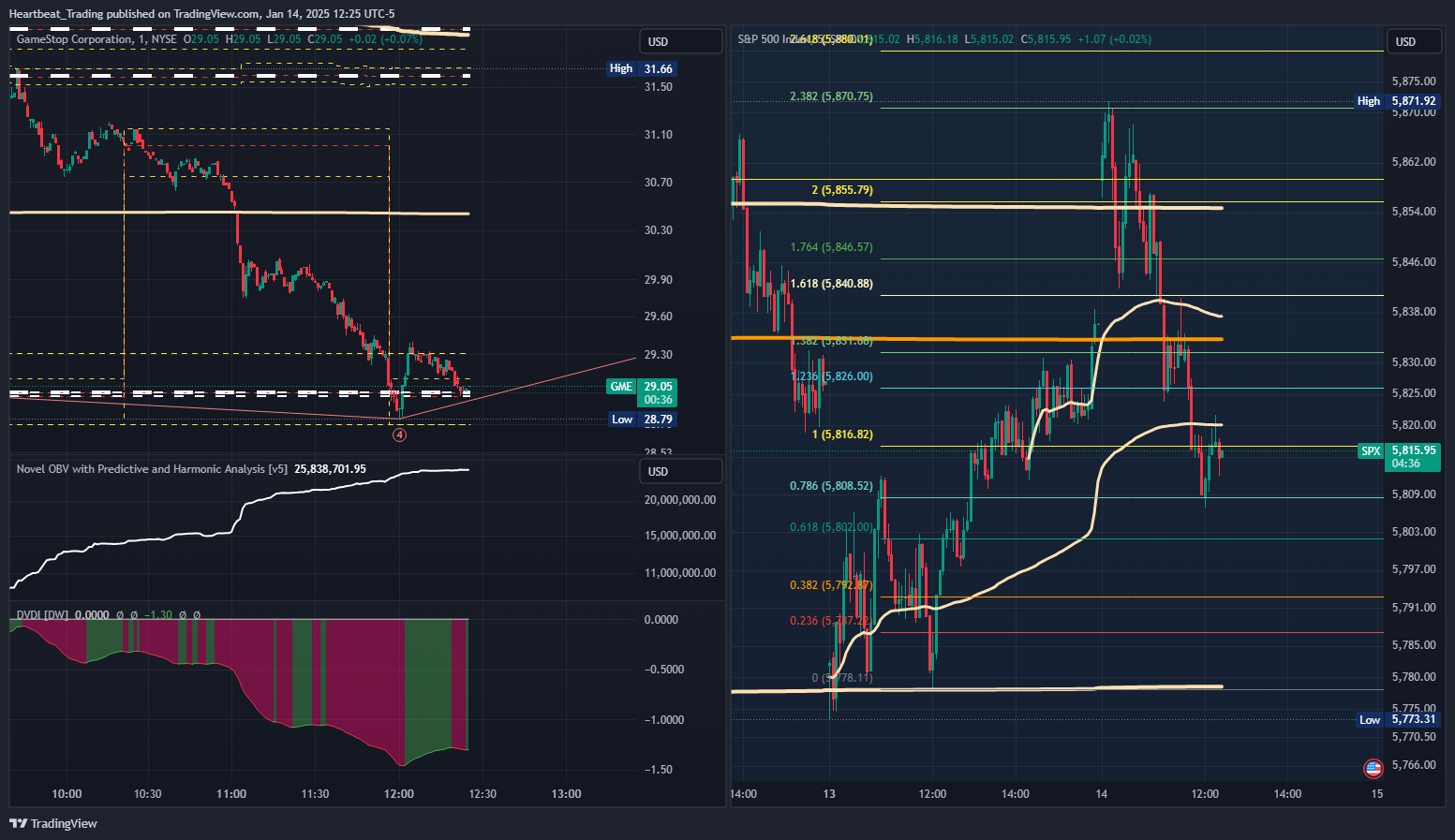The image size is (1455, 840).
Task: Click the US flag icon on SPX chart
Action: [1373, 769]
